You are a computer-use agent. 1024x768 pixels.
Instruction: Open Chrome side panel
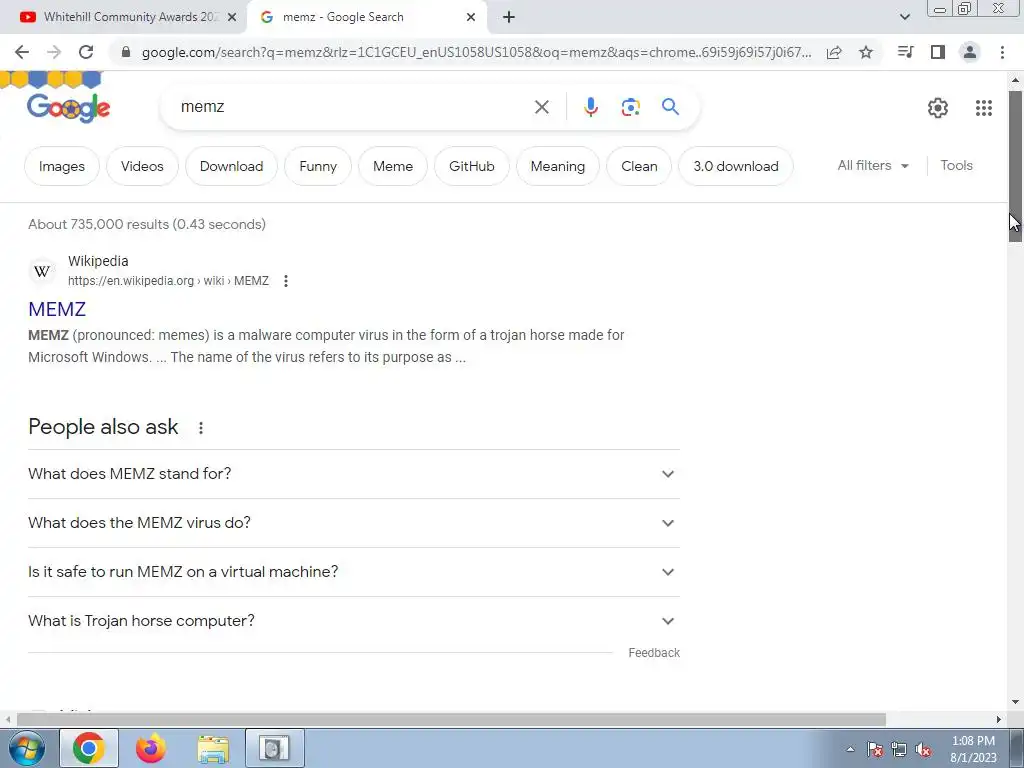pos(938,52)
